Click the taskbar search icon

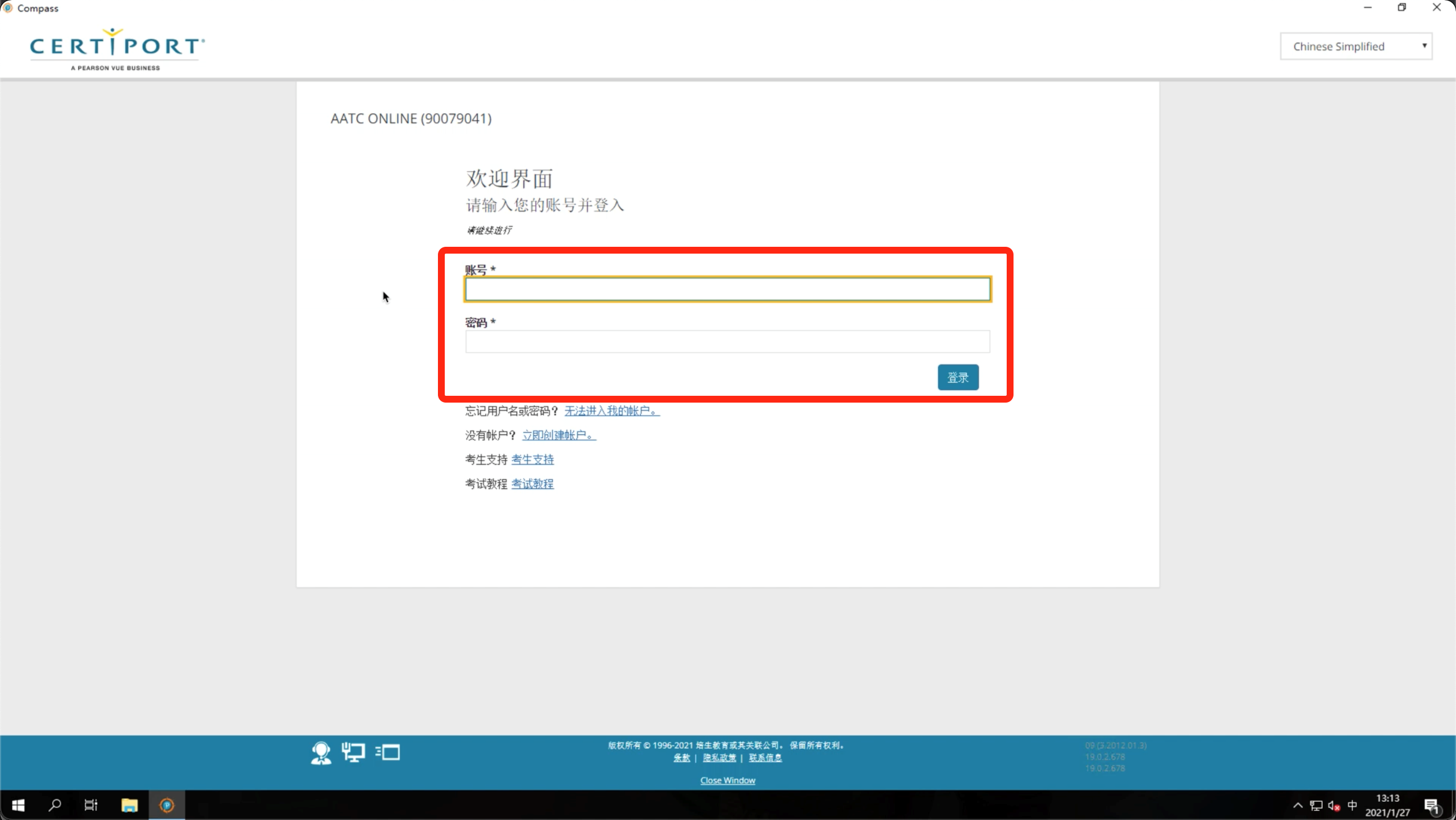click(x=55, y=805)
